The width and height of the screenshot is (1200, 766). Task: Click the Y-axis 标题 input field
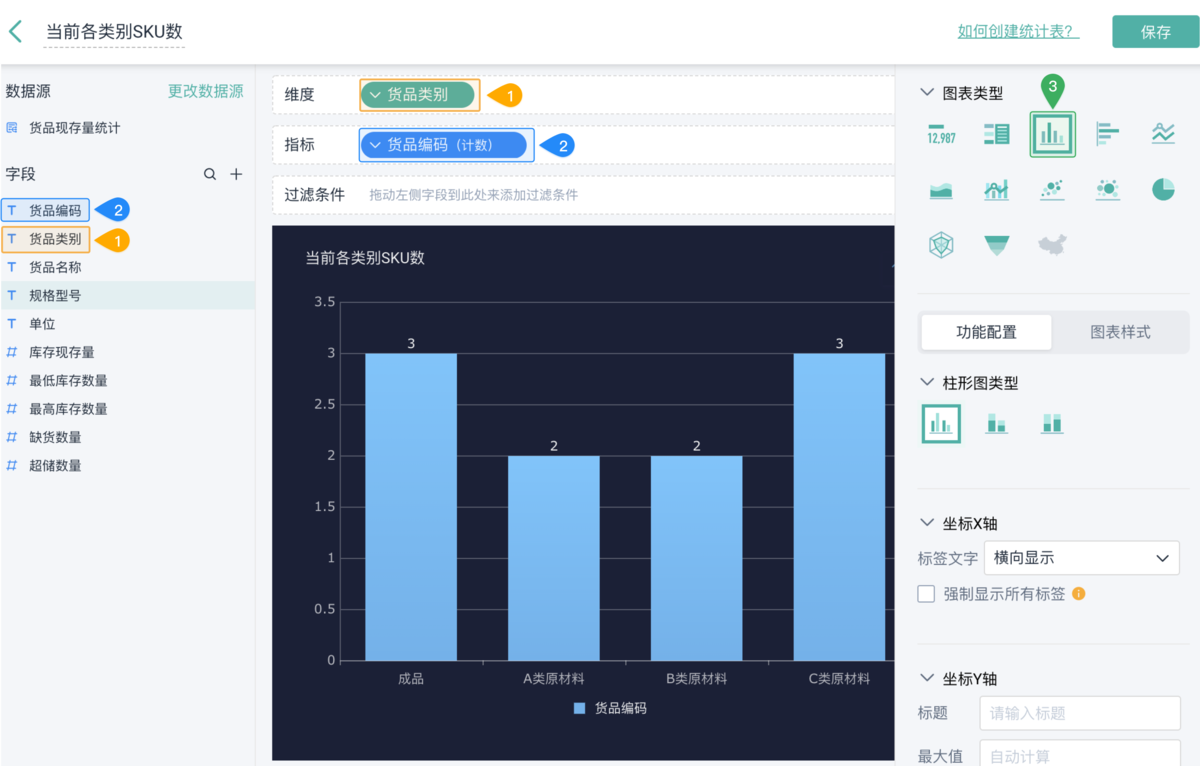coord(1082,713)
